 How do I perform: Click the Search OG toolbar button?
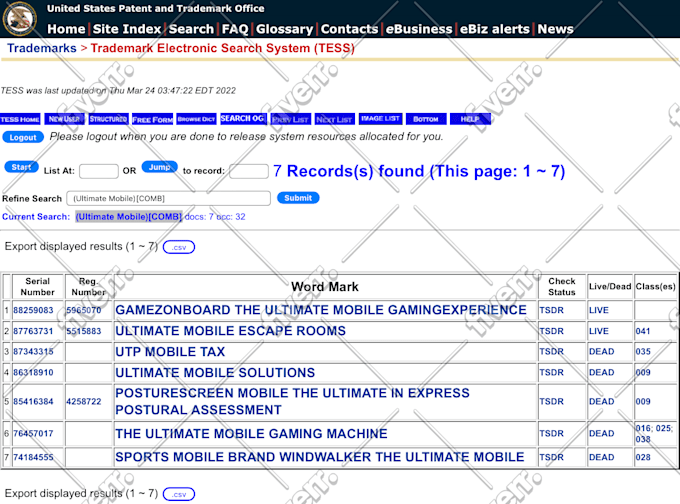[x=243, y=118]
